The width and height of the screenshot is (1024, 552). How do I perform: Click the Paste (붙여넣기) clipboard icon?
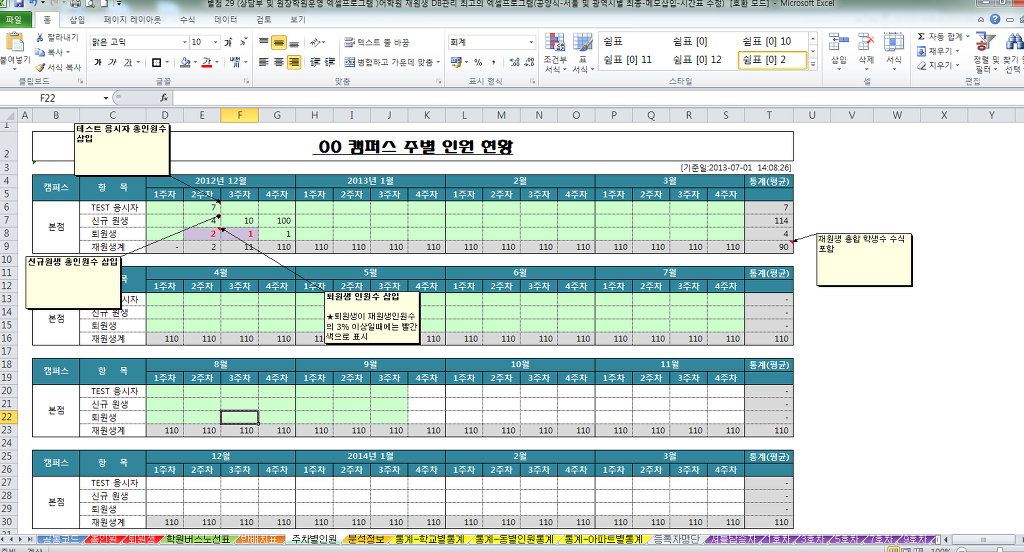pyautogui.click(x=14, y=42)
